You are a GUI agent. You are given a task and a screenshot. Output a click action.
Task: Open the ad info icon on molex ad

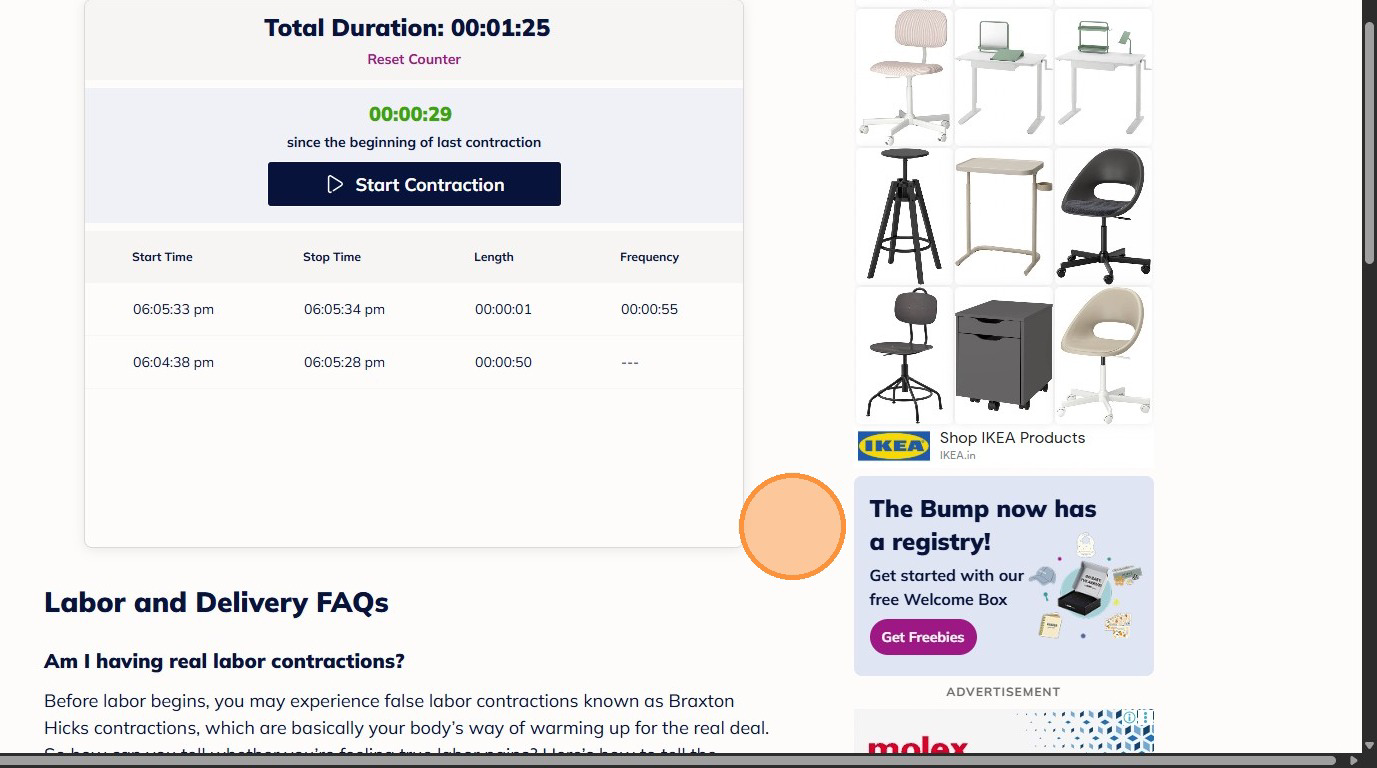pyautogui.click(x=1130, y=717)
